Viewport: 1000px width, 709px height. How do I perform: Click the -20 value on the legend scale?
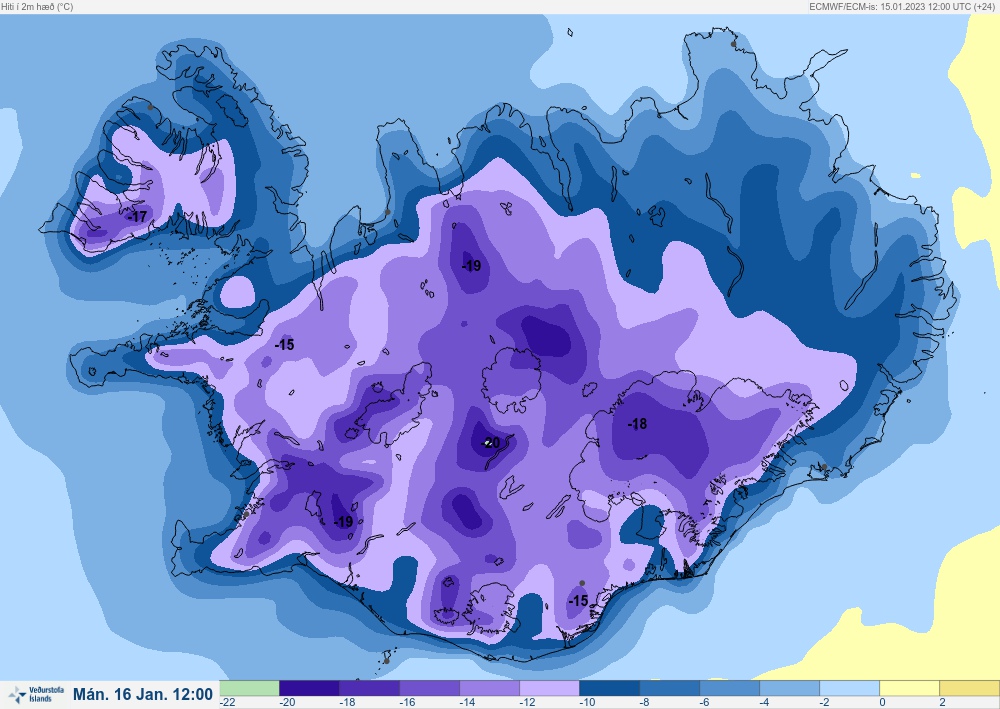tap(287, 702)
